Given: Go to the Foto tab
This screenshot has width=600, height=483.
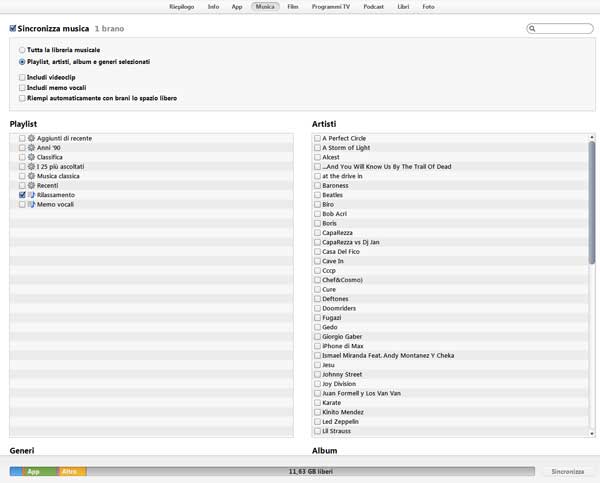Looking at the screenshot, I should [x=429, y=7].
